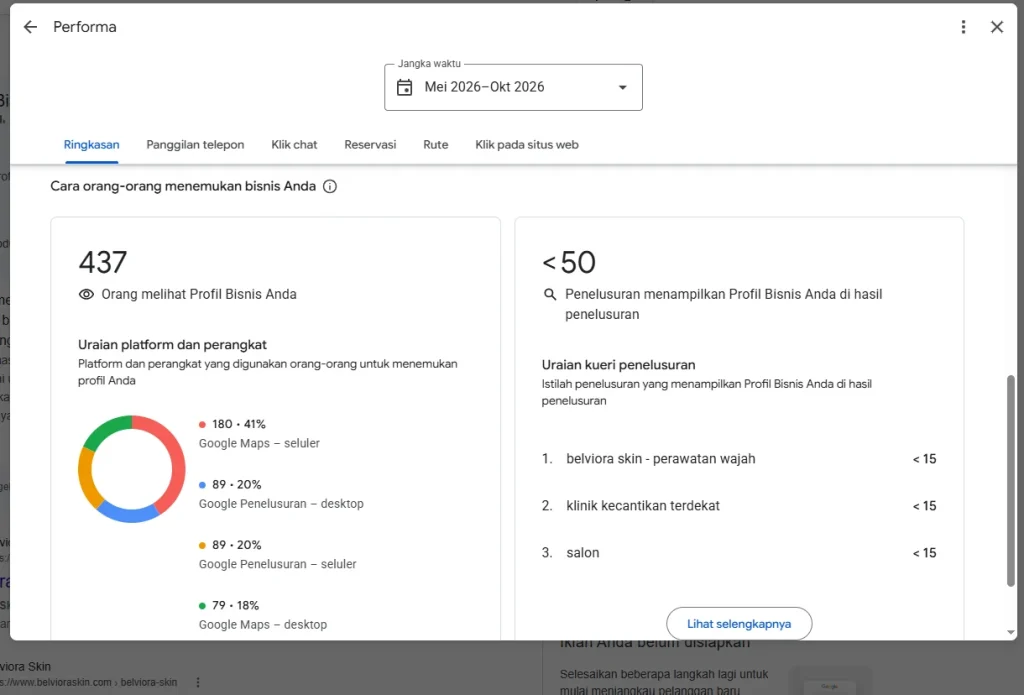Viewport: 1024px width, 695px height.
Task: Expand the Jangka waktu dropdown arrow
Action: (x=622, y=88)
